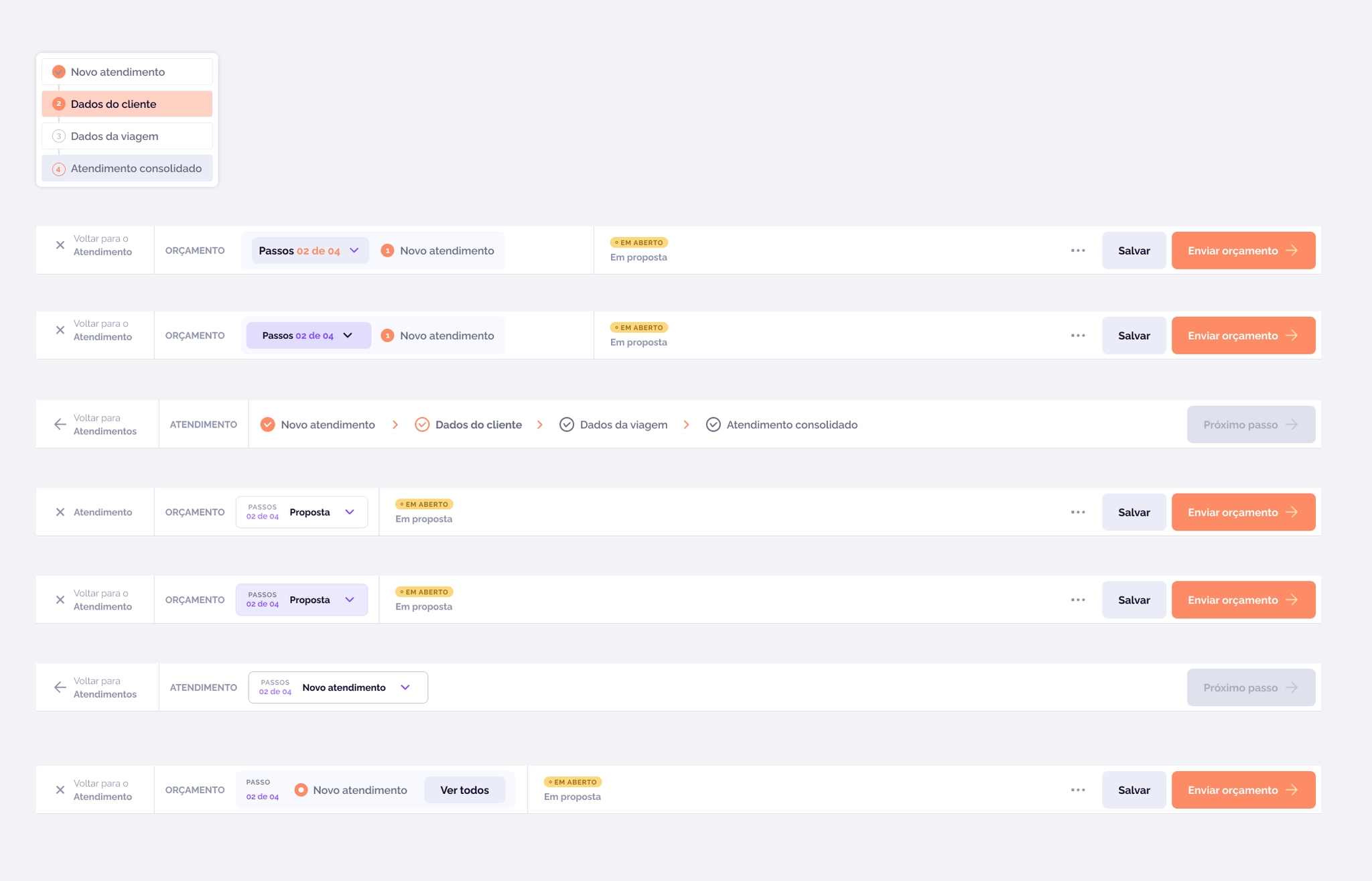Open Novo atendimento steps dropdown
Image resolution: width=1372 pixels, height=881 pixels.
tap(338, 687)
